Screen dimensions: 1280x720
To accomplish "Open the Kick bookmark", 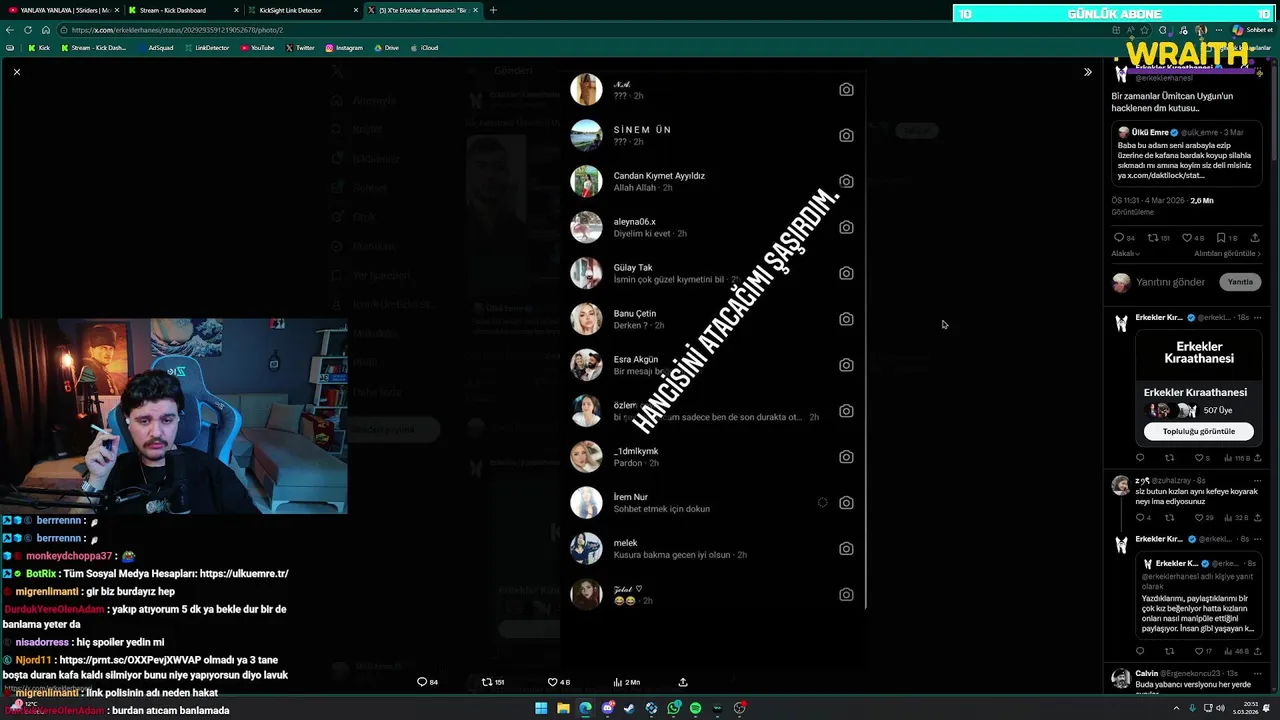I will coord(39,48).
